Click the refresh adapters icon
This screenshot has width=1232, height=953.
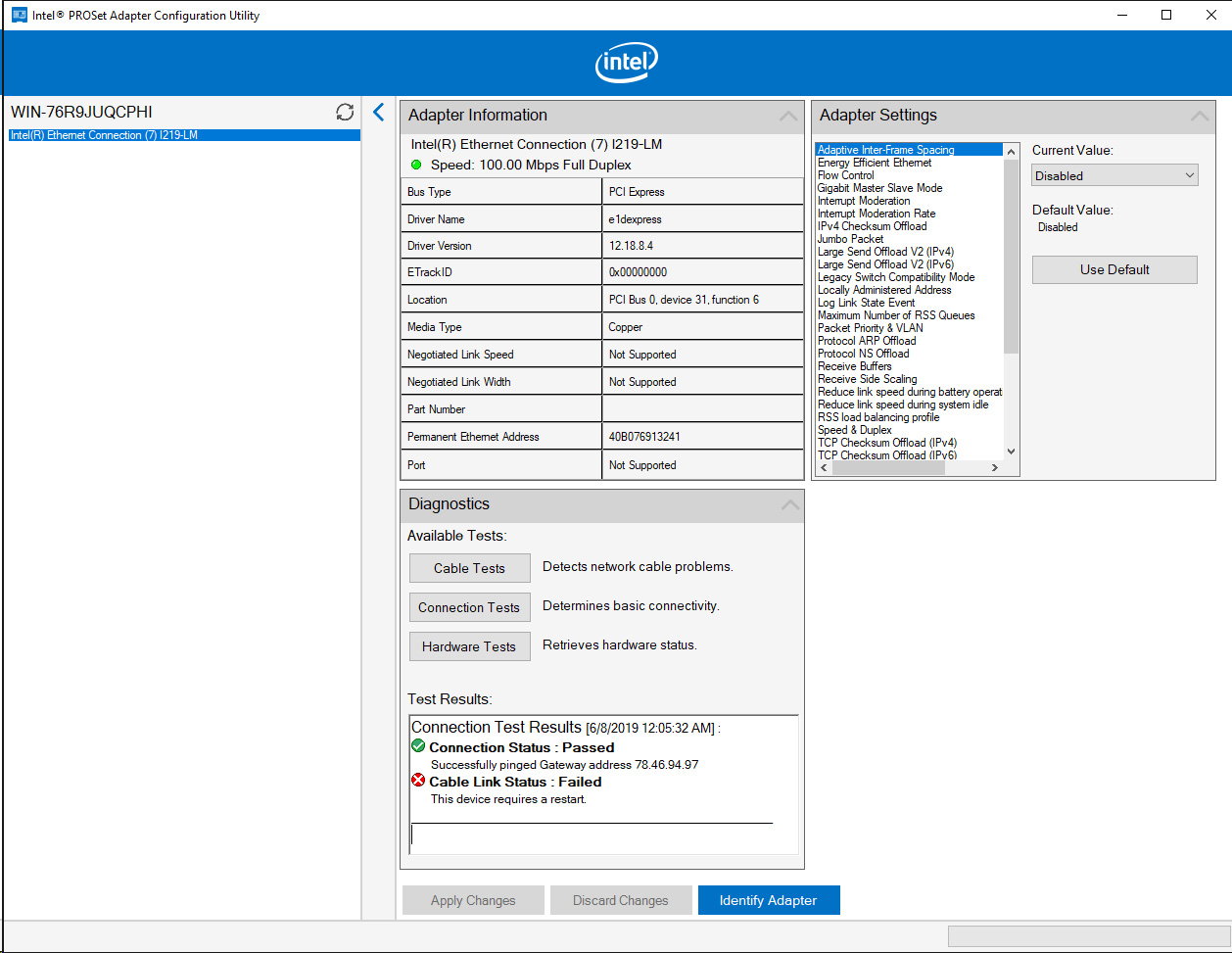[x=345, y=113]
